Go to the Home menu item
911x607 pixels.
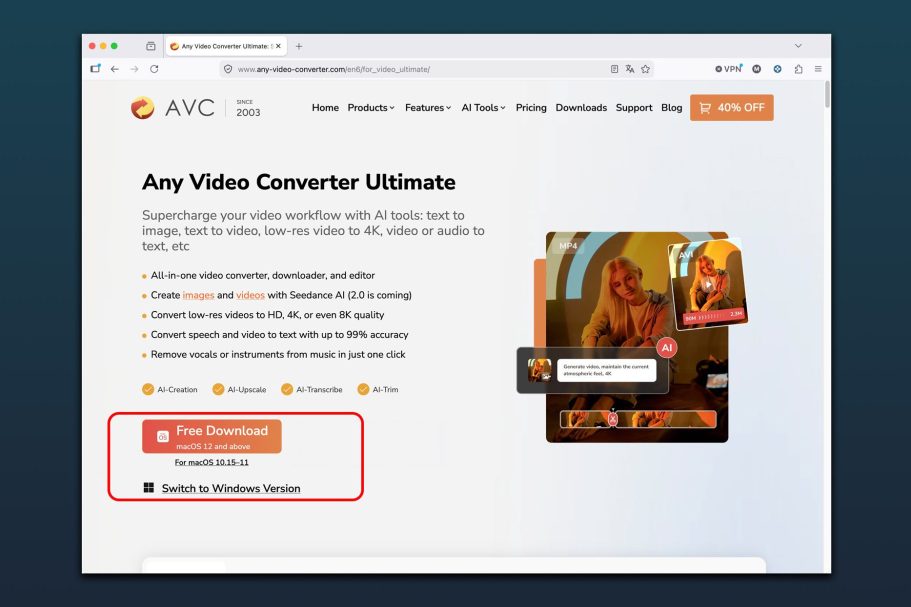325,107
